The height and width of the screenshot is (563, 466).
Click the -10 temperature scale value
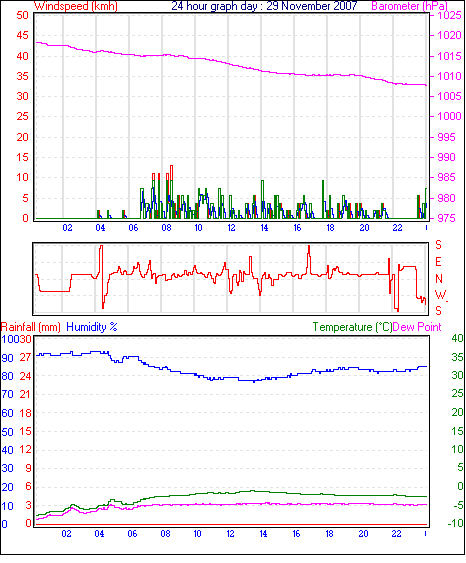click(x=455, y=524)
